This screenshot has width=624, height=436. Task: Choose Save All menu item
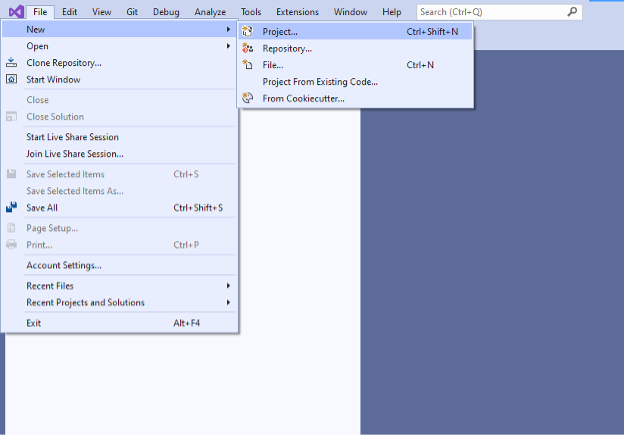[119, 208]
